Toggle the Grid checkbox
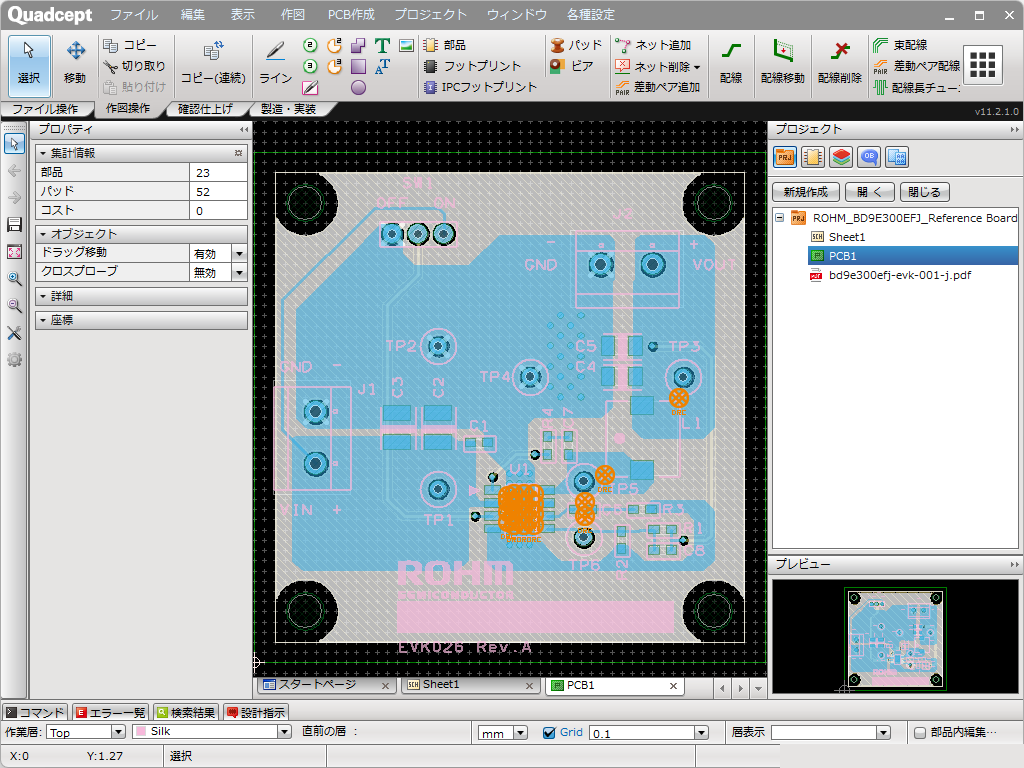The height and width of the screenshot is (768, 1024). 549,733
